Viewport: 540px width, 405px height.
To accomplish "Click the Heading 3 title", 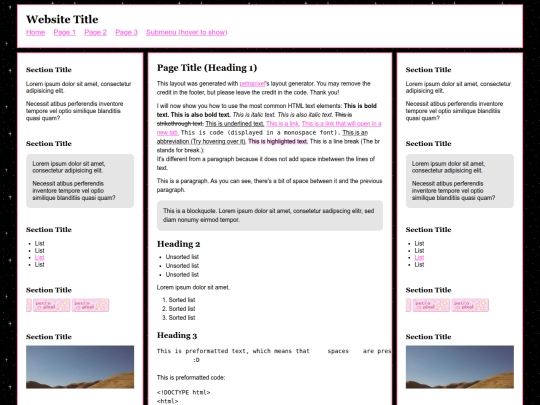I will tap(177, 335).
